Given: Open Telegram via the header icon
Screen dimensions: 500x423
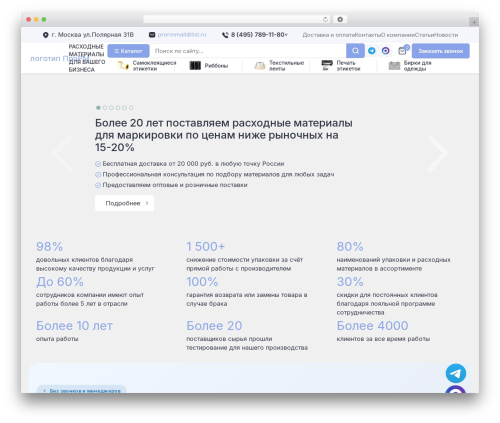Looking at the screenshot, I should click(x=372, y=51).
